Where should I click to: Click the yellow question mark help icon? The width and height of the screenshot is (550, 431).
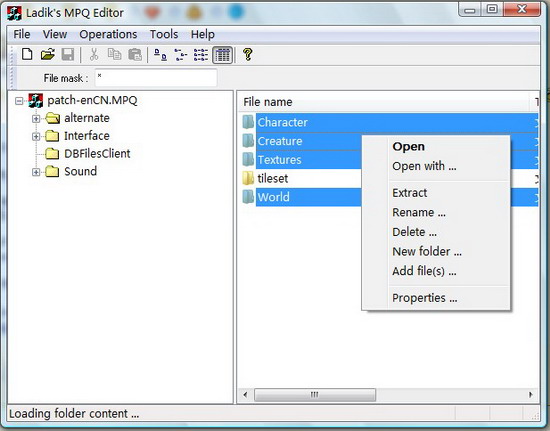pos(248,55)
